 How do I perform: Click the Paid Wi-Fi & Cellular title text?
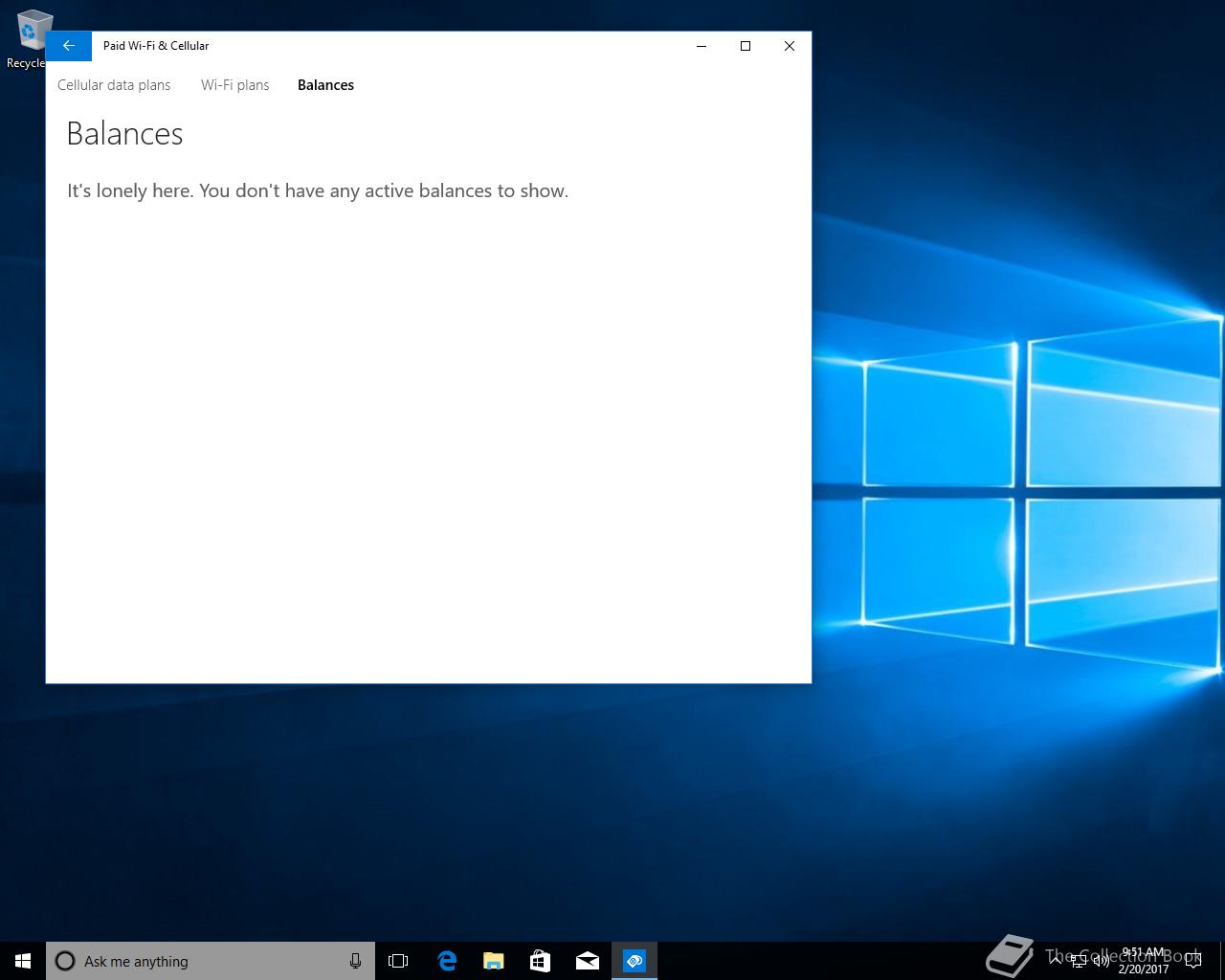pyautogui.click(x=156, y=46)
